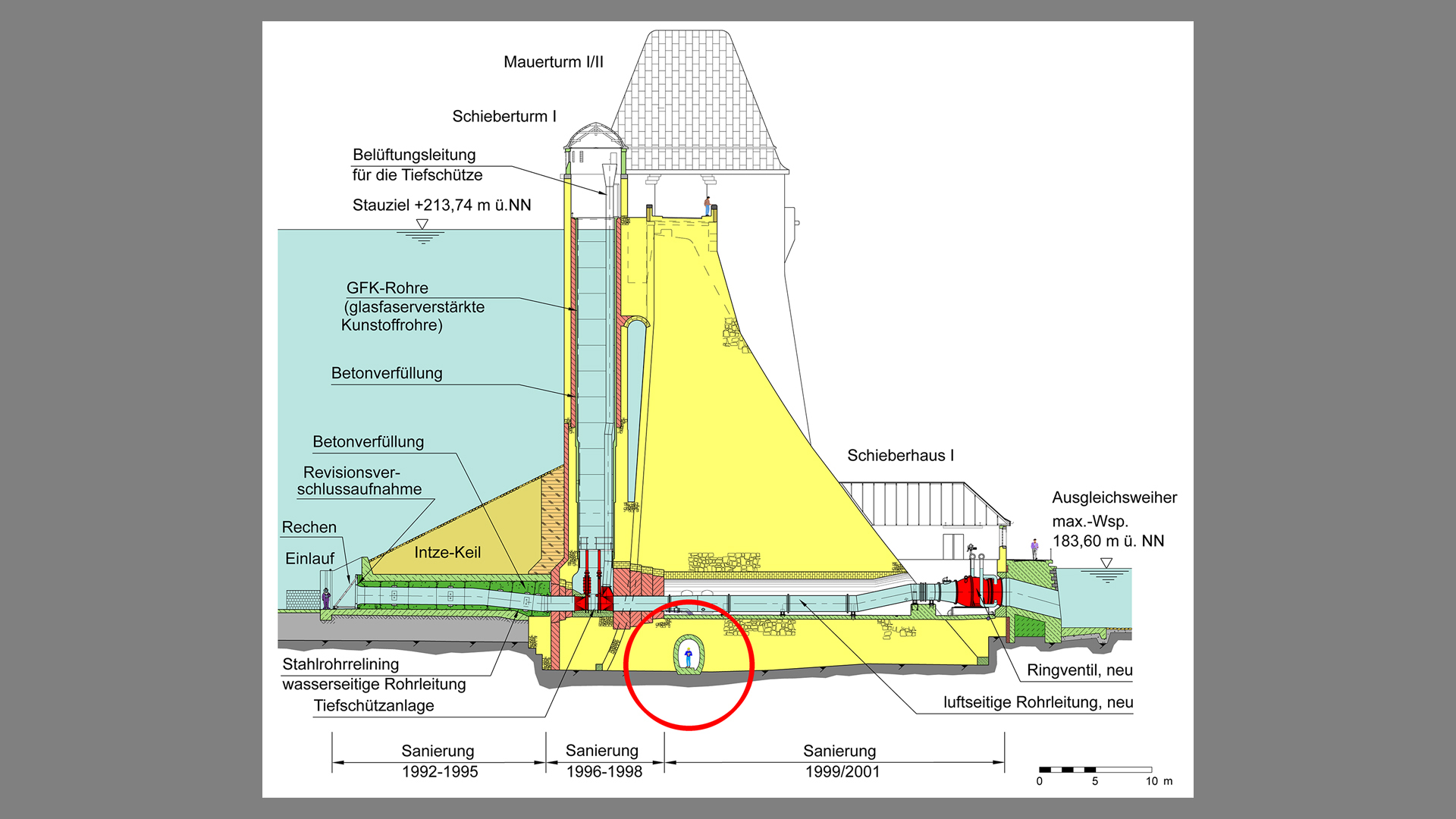Click the 'Schieberhaus I' label

click(900, 456)
